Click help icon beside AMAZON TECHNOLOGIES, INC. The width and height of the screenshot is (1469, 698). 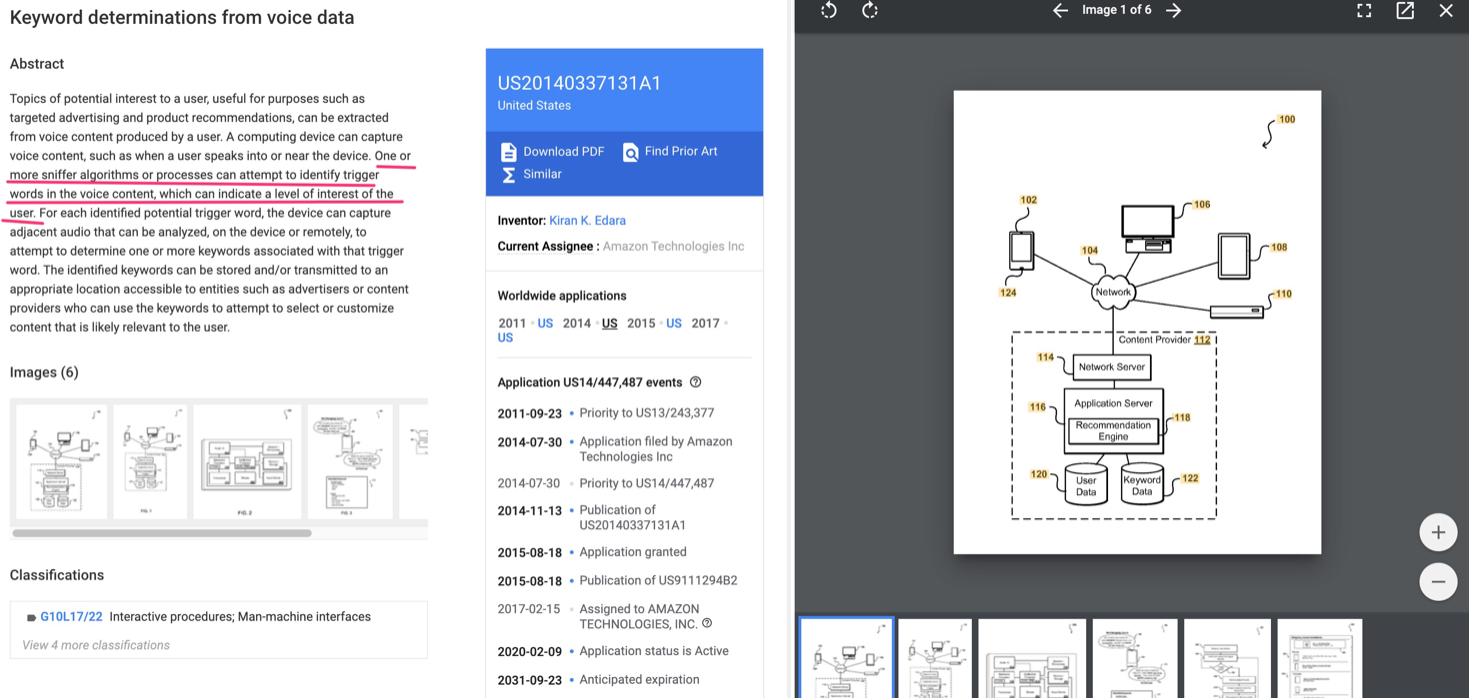(x=707, y=624)
